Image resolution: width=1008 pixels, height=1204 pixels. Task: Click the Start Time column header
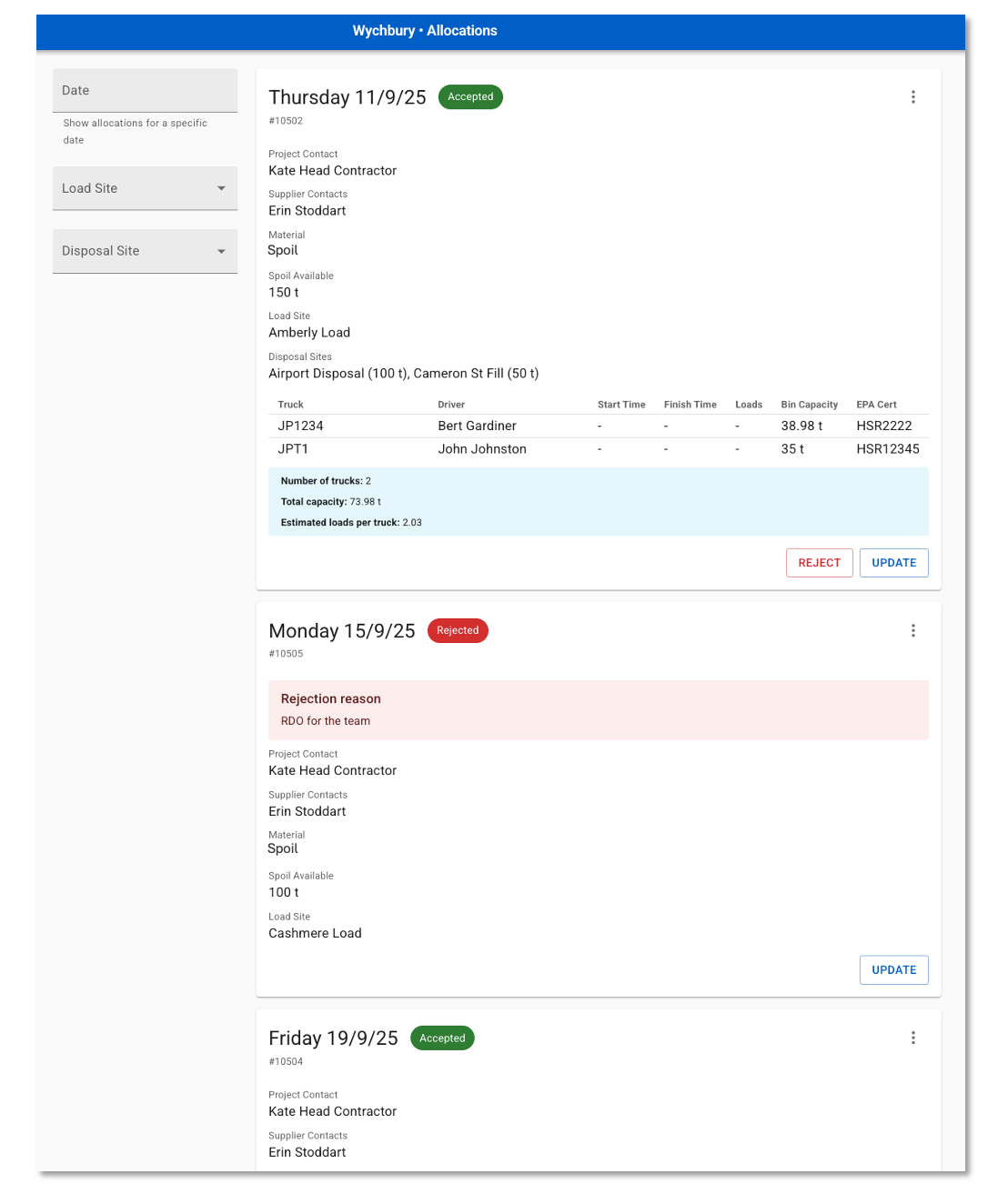[x=621, y=405]
